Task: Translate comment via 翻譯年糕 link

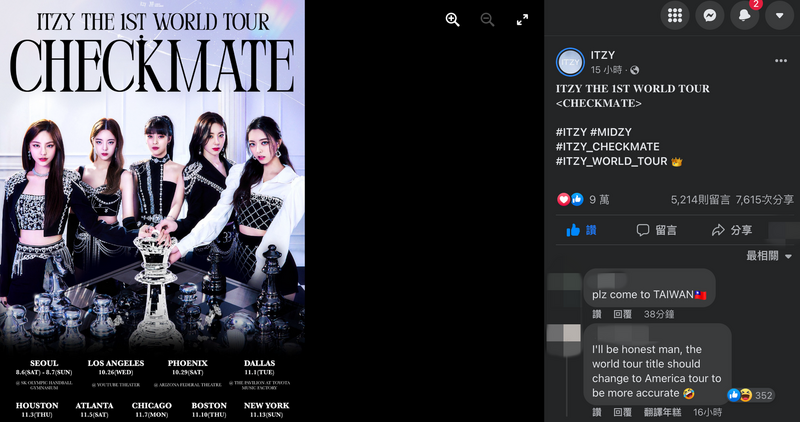Action: (662, 412)
